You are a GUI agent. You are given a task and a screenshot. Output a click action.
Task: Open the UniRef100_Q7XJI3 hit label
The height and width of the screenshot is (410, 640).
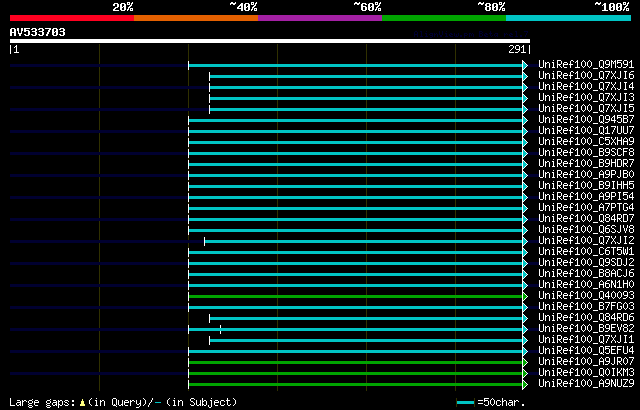[586, 98]
